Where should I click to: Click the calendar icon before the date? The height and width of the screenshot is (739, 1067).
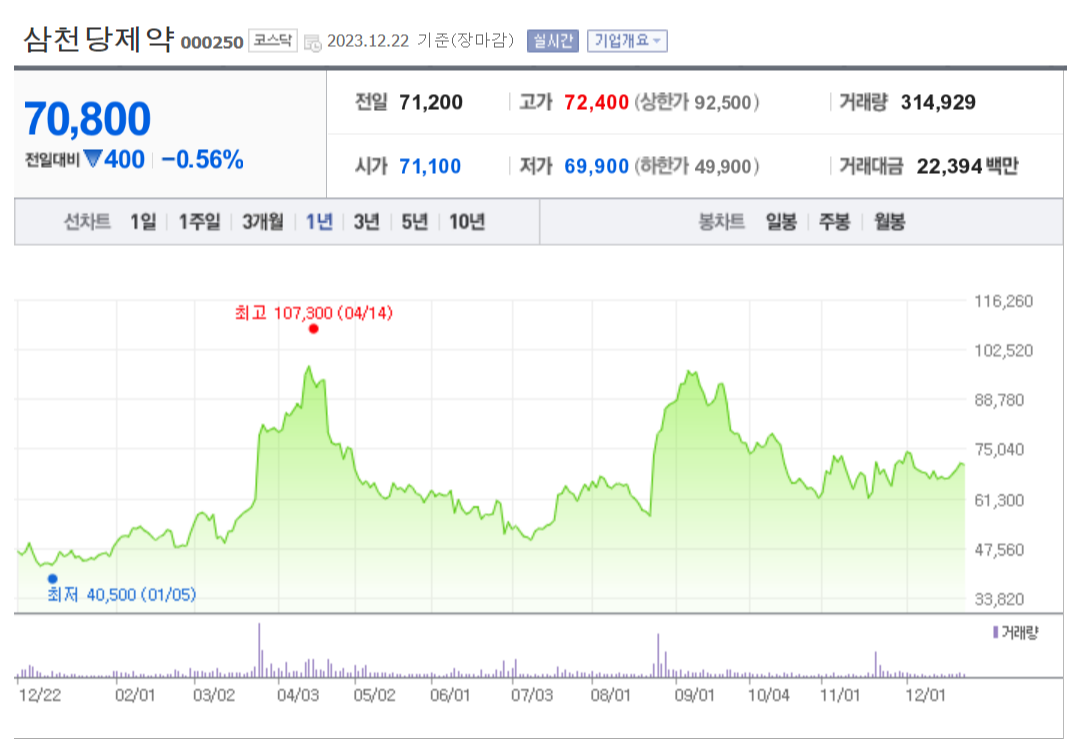coord(312,43)
